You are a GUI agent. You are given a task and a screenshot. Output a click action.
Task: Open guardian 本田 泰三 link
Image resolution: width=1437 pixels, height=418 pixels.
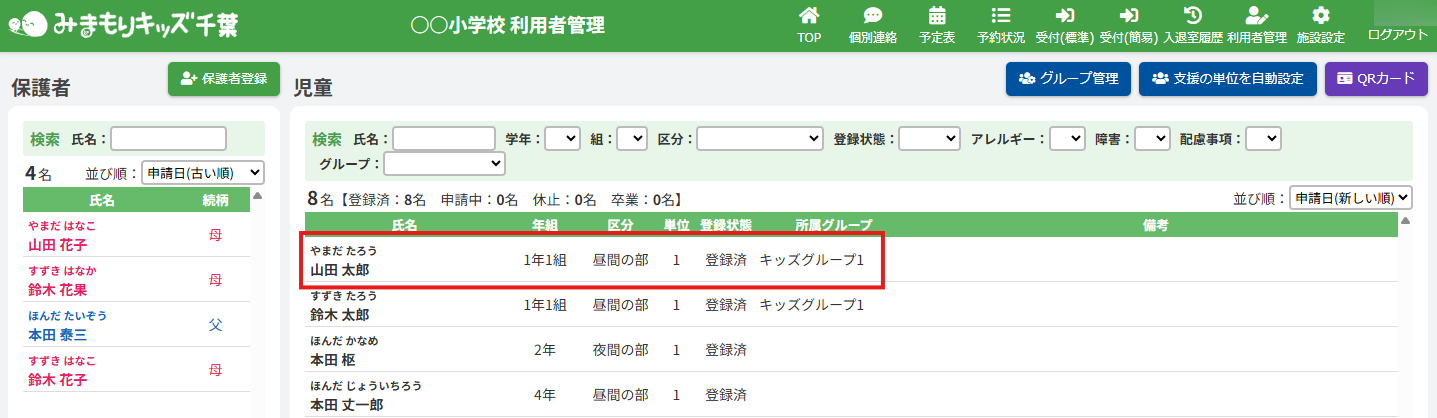coord(57,334)
